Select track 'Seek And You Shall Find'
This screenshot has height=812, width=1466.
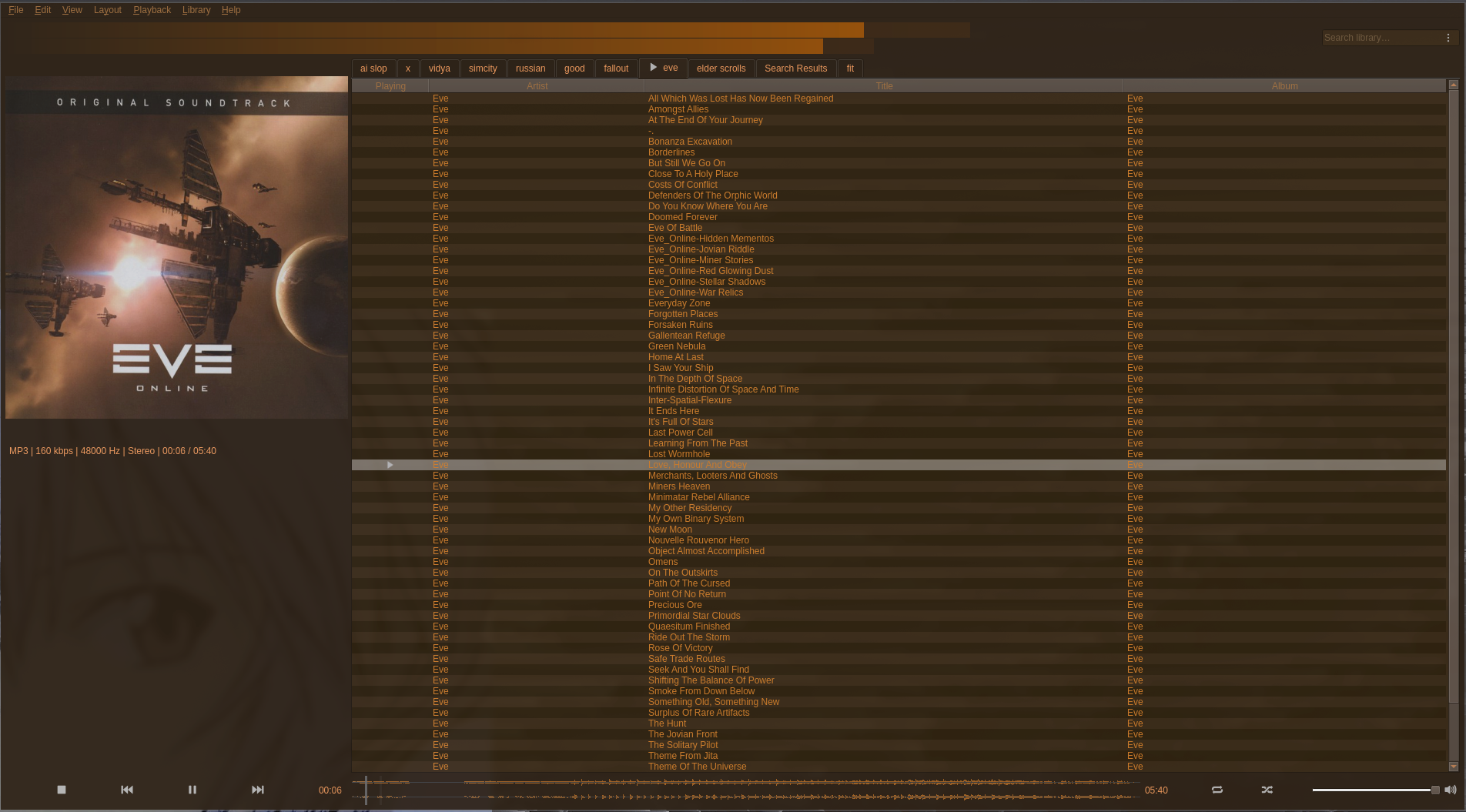[x=698, y=670]
